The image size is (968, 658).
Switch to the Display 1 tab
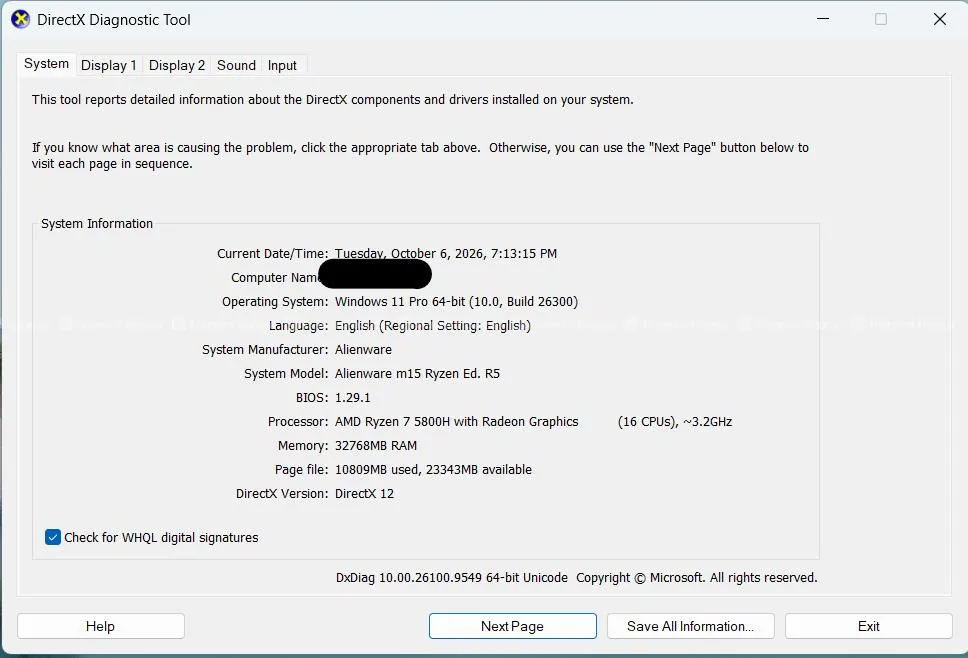109,65
